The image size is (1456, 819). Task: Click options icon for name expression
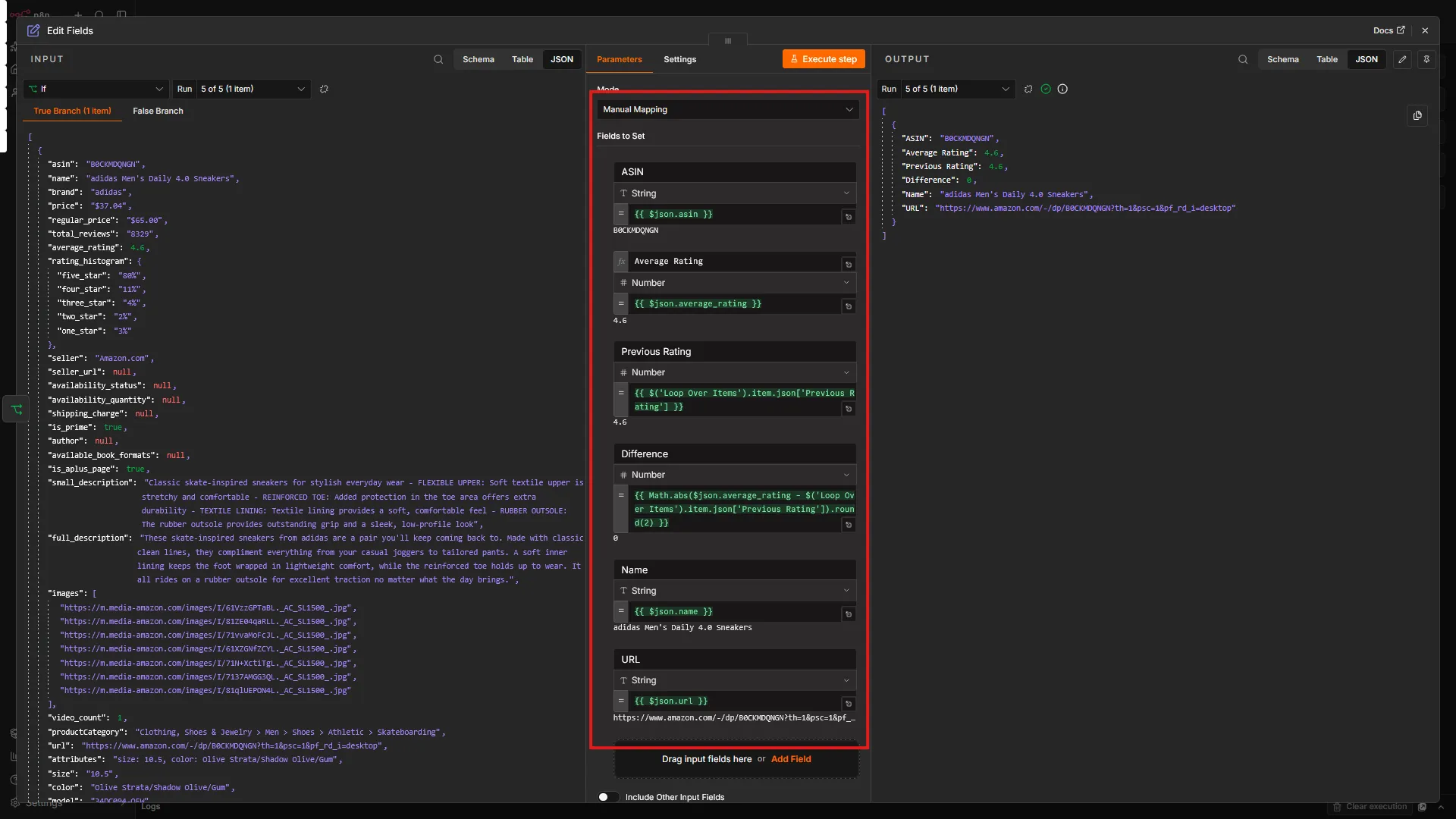pos(849,614)
